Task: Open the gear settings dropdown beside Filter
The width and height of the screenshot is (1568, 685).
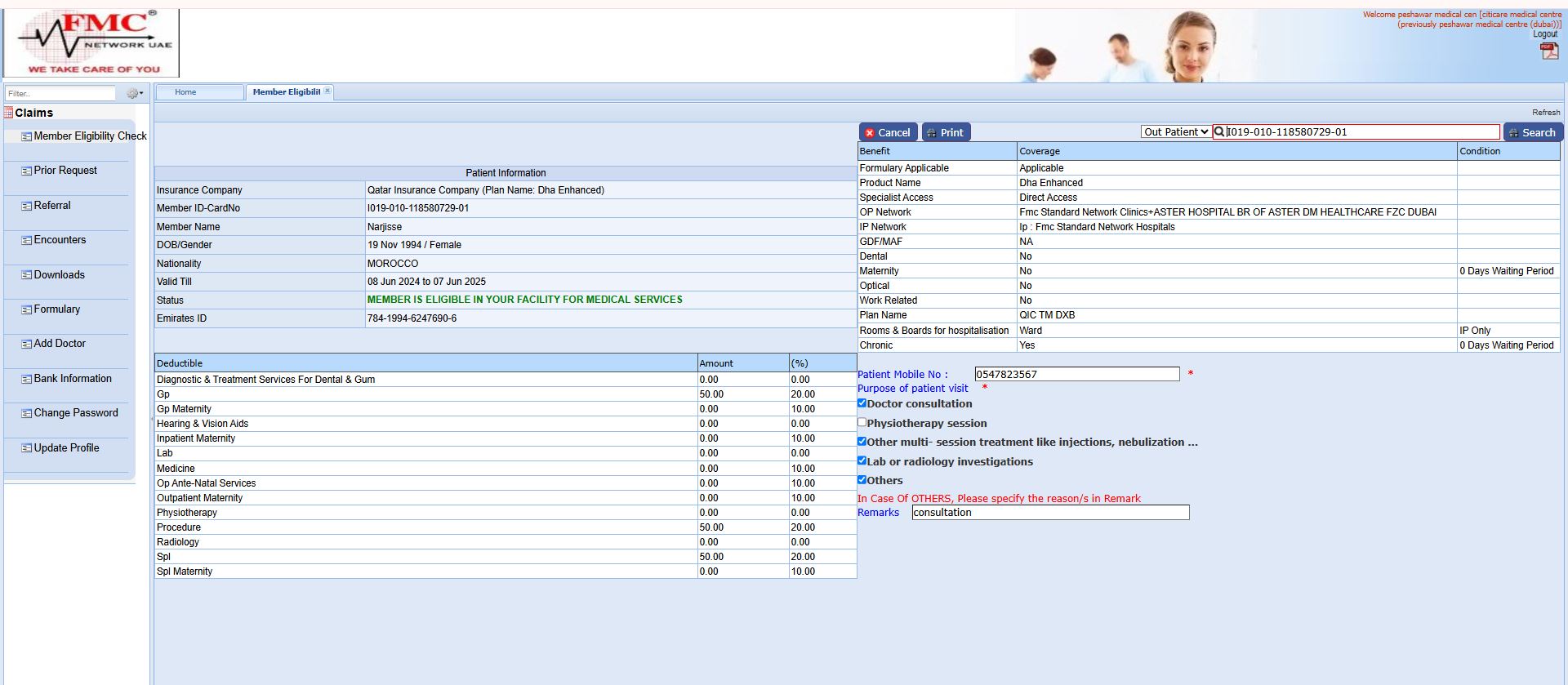Action: pos(134,94)
